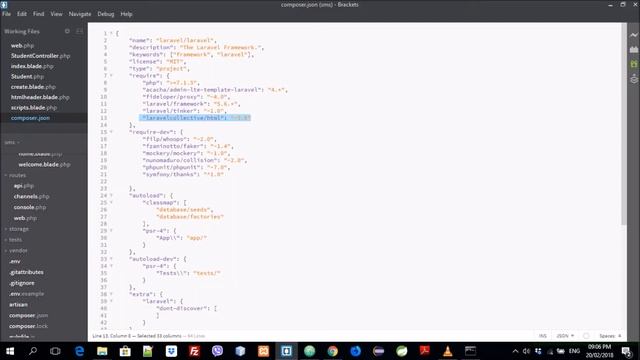Open api.php in routes folder
Viewport: 640px width, 360px height.
pos(24,186)
